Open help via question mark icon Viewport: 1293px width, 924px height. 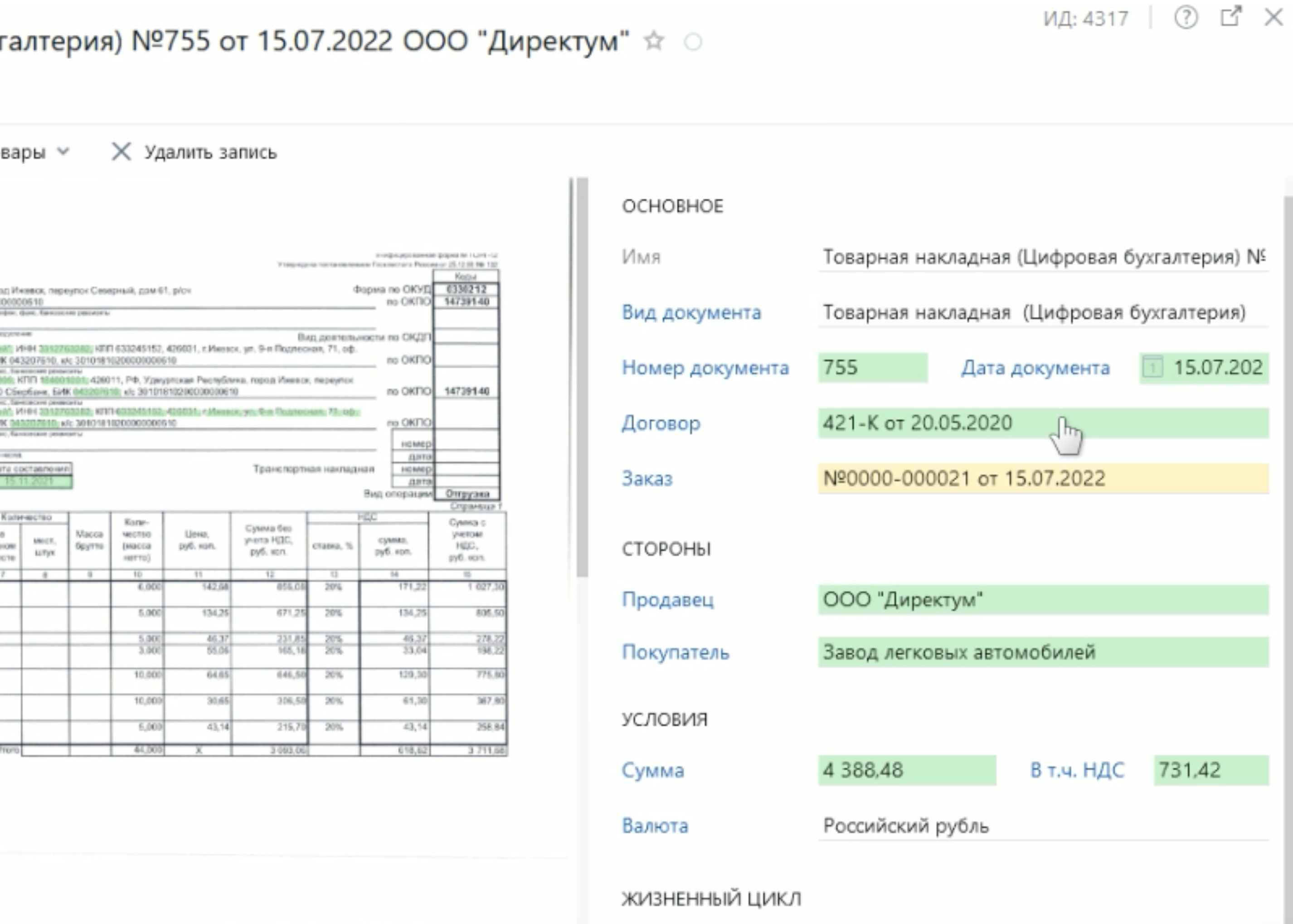pos(1186,17)
